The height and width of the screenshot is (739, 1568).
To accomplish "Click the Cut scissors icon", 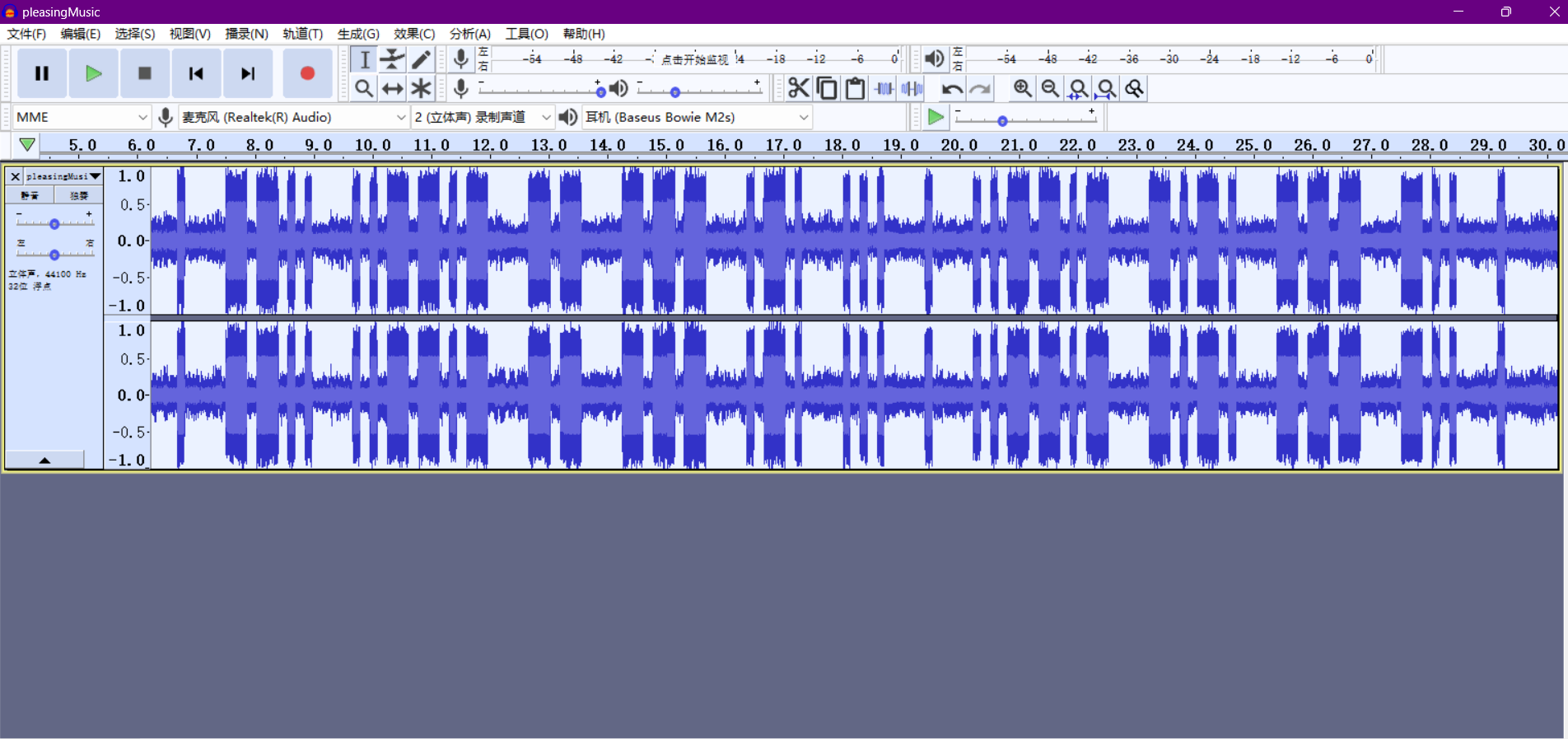I will tap(798, 88).
